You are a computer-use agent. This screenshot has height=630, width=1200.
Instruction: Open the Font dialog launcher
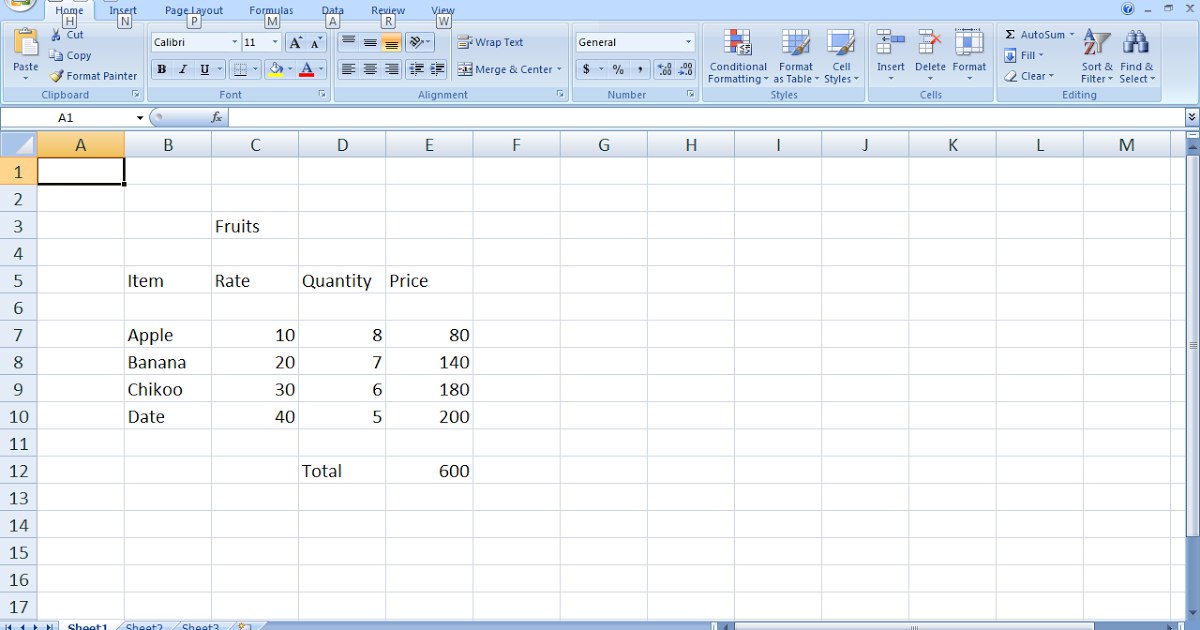click(322, 95)
